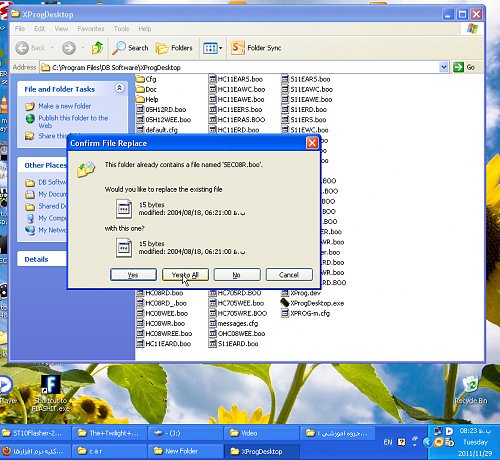Image resolution: width=500 pixels, height=460 pixels.
Task: Select file S11EARS.boo
Action: pos(306,79)
